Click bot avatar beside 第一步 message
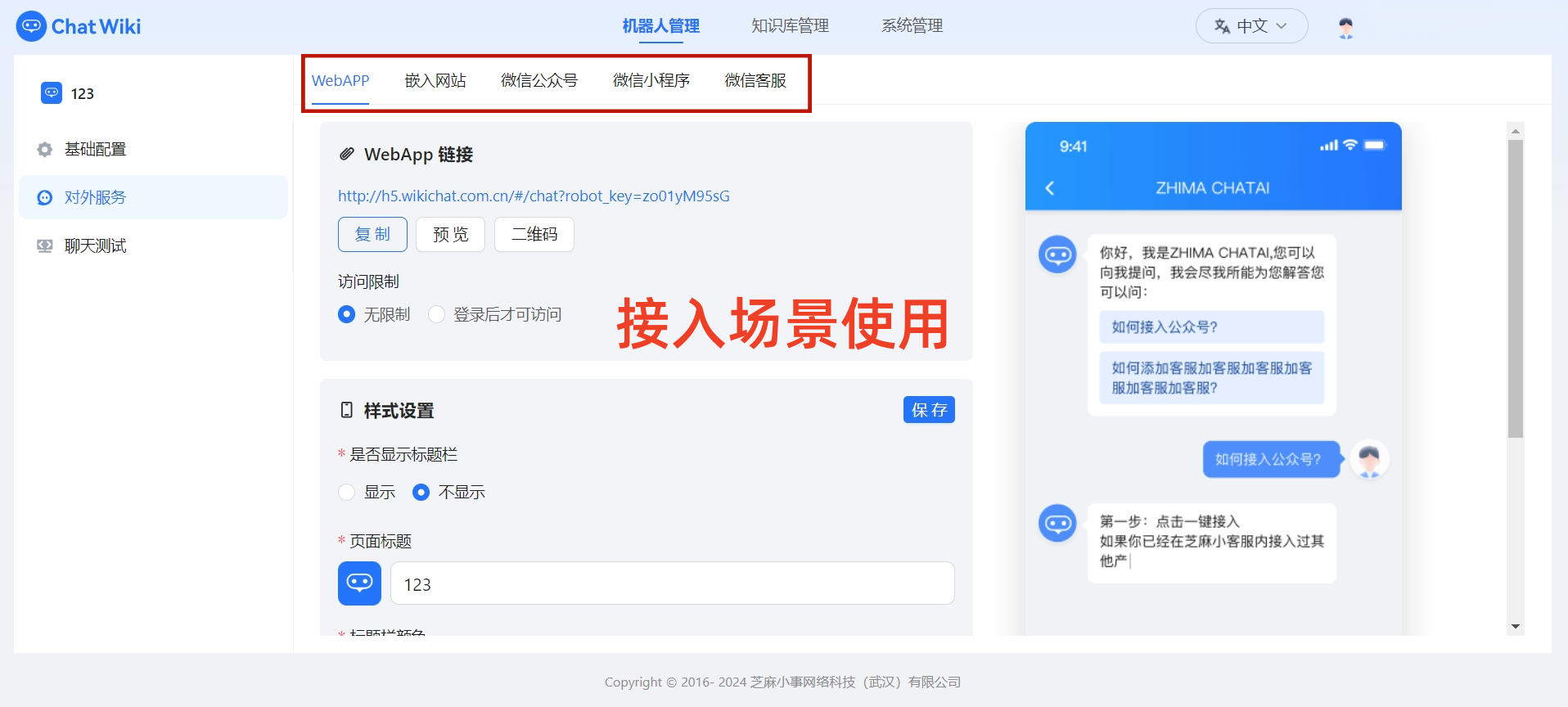Screen dimensions: 1568x707 click(1057, 523)
